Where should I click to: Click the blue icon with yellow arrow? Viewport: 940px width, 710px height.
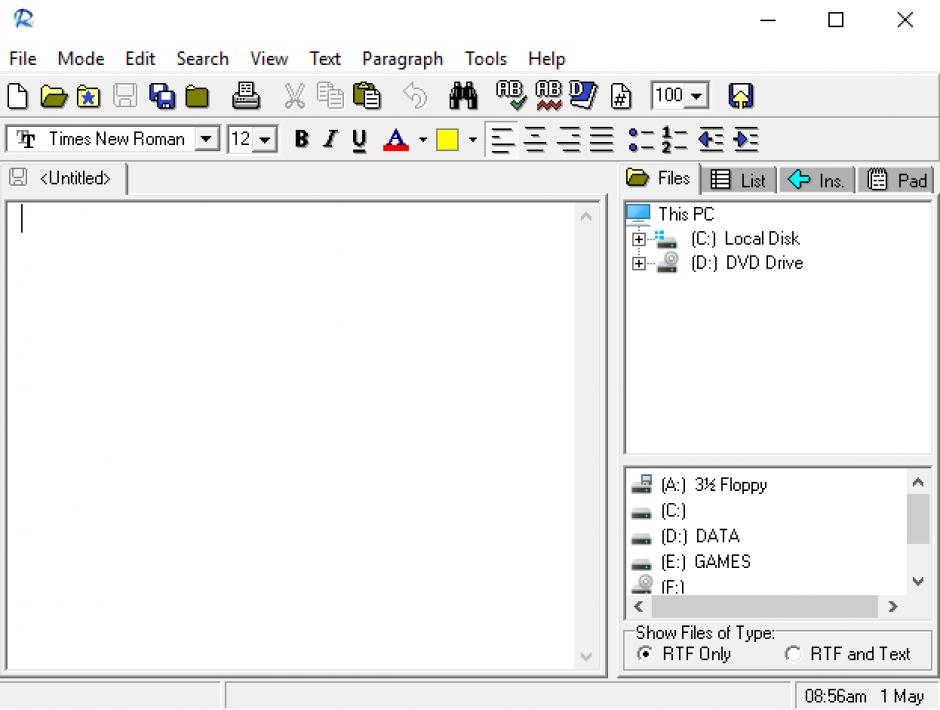(x=741, y=96)
